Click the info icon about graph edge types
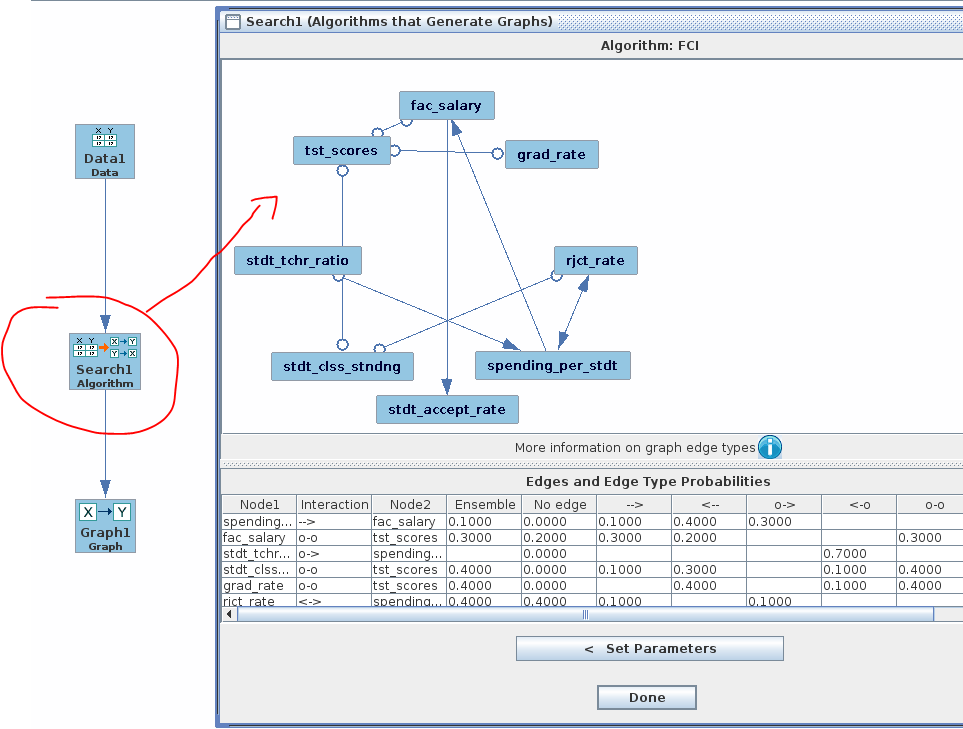This screenshot has height=729, width=963. [x=769, y=447]
